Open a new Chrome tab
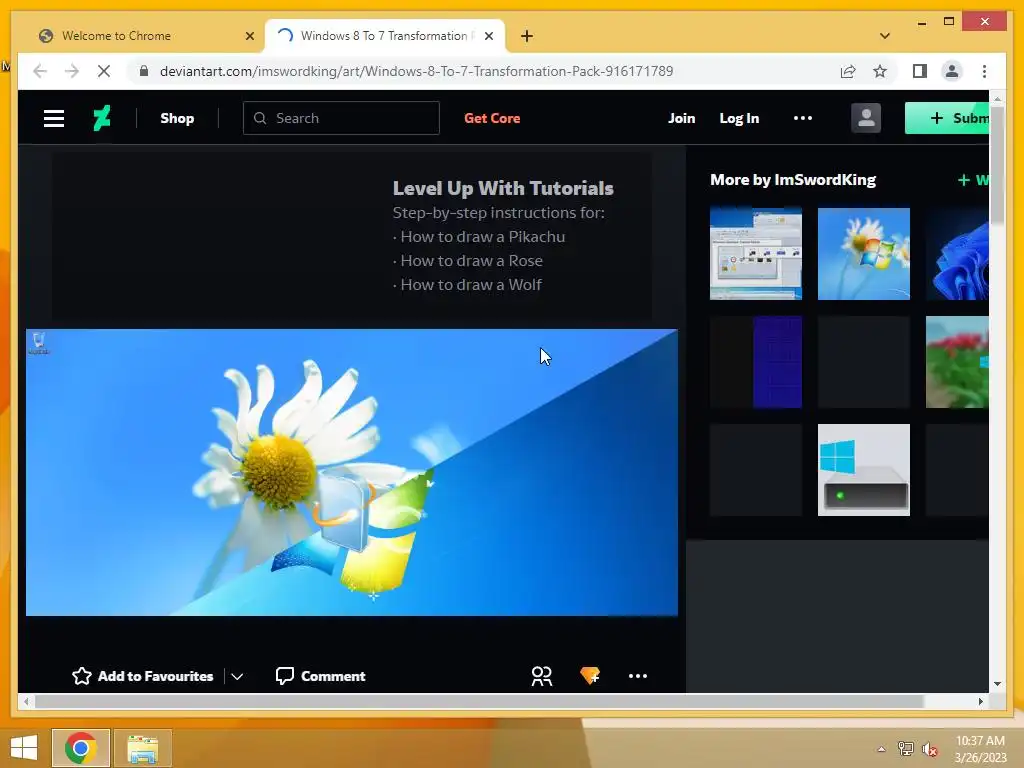The image size is (1024, 768). click(x=527, y=36)
